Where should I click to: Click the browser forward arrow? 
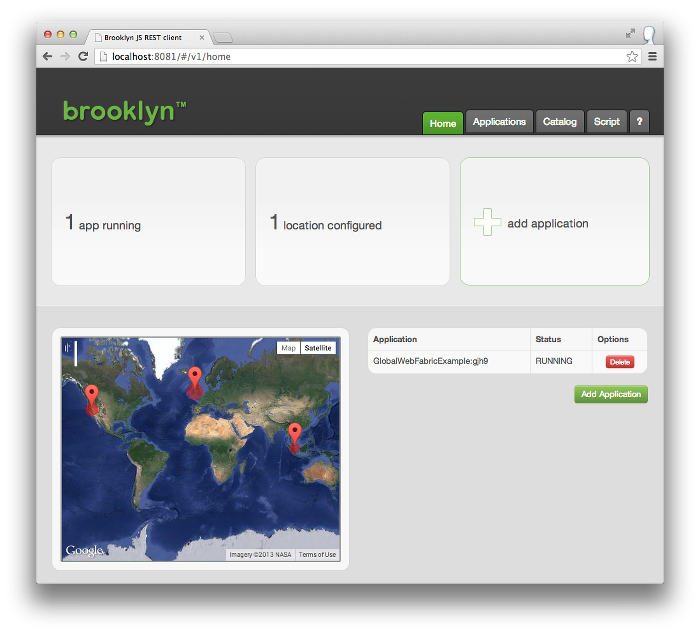pos(65,57)
